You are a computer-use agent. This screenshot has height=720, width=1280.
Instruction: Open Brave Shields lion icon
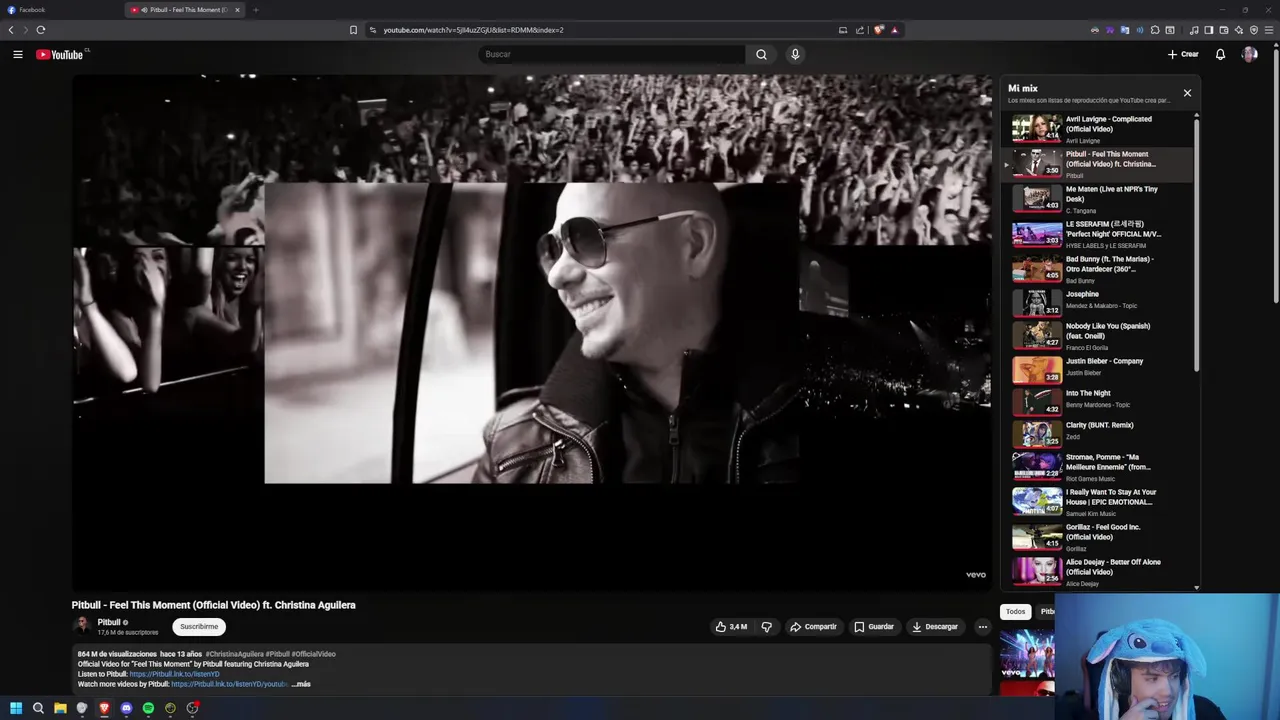(879, 30)
